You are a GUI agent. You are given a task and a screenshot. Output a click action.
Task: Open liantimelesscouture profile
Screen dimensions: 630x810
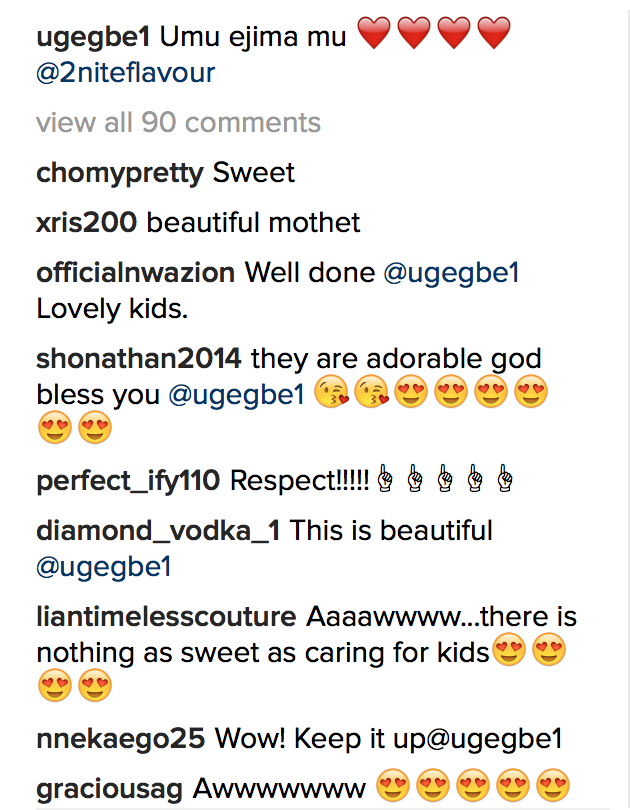166,617
